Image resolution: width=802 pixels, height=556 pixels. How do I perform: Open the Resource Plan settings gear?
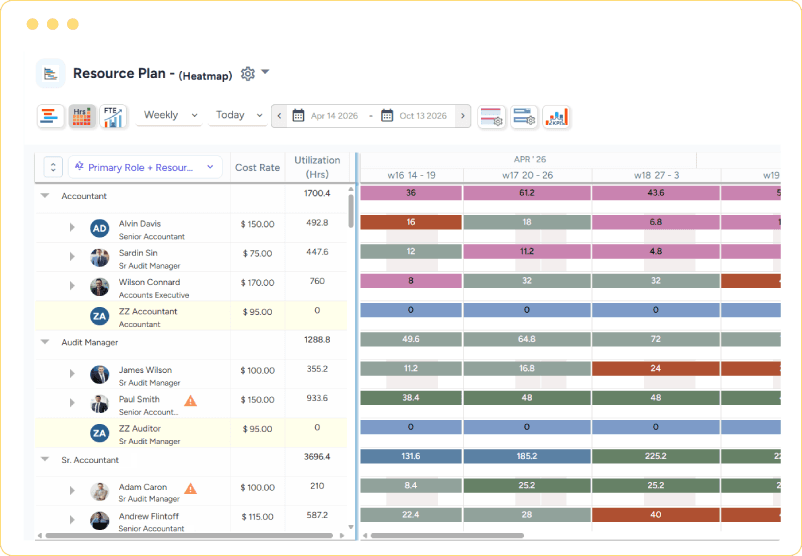(248, 74)
